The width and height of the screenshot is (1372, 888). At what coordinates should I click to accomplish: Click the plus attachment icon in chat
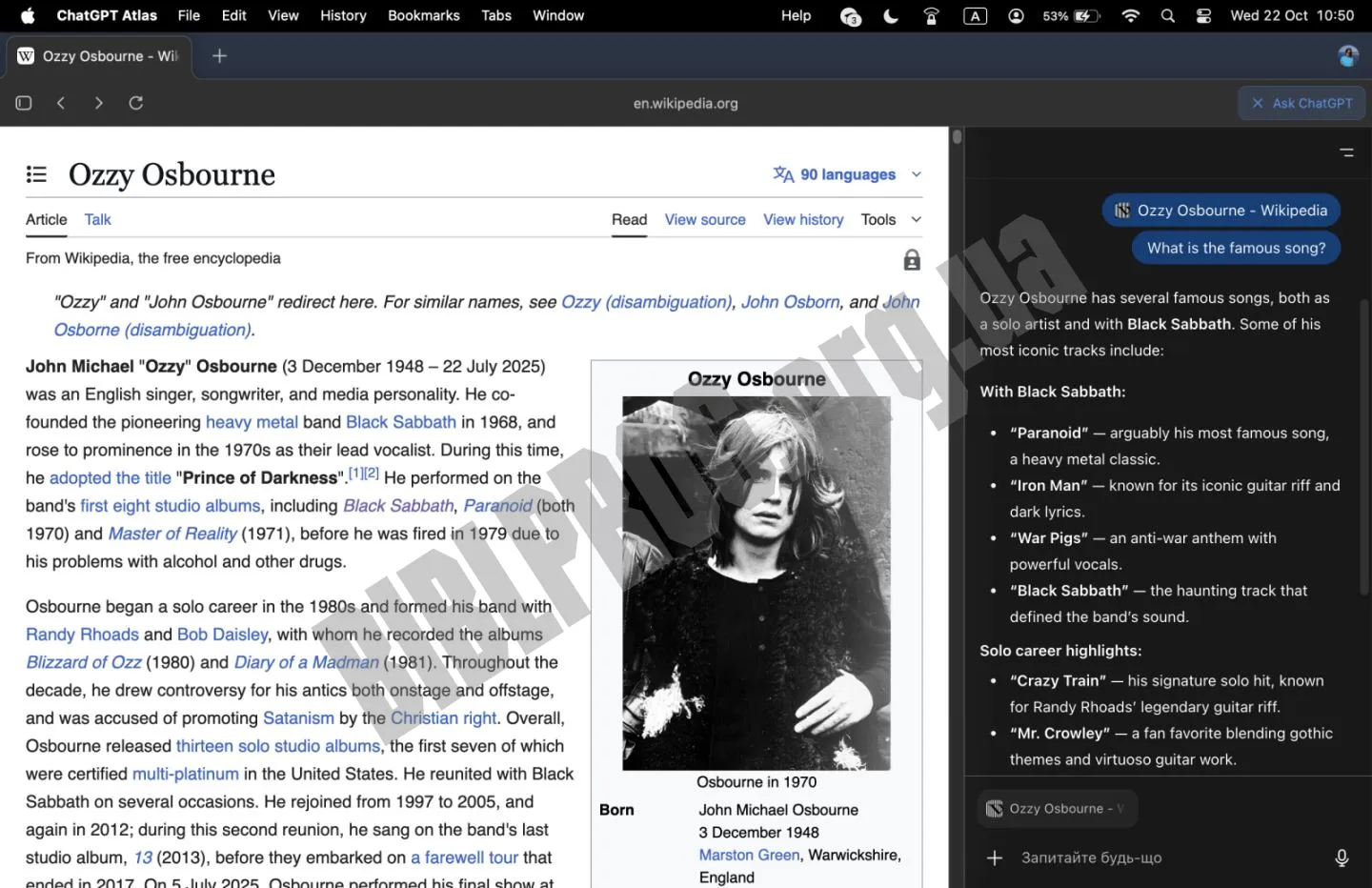(995, 858)
